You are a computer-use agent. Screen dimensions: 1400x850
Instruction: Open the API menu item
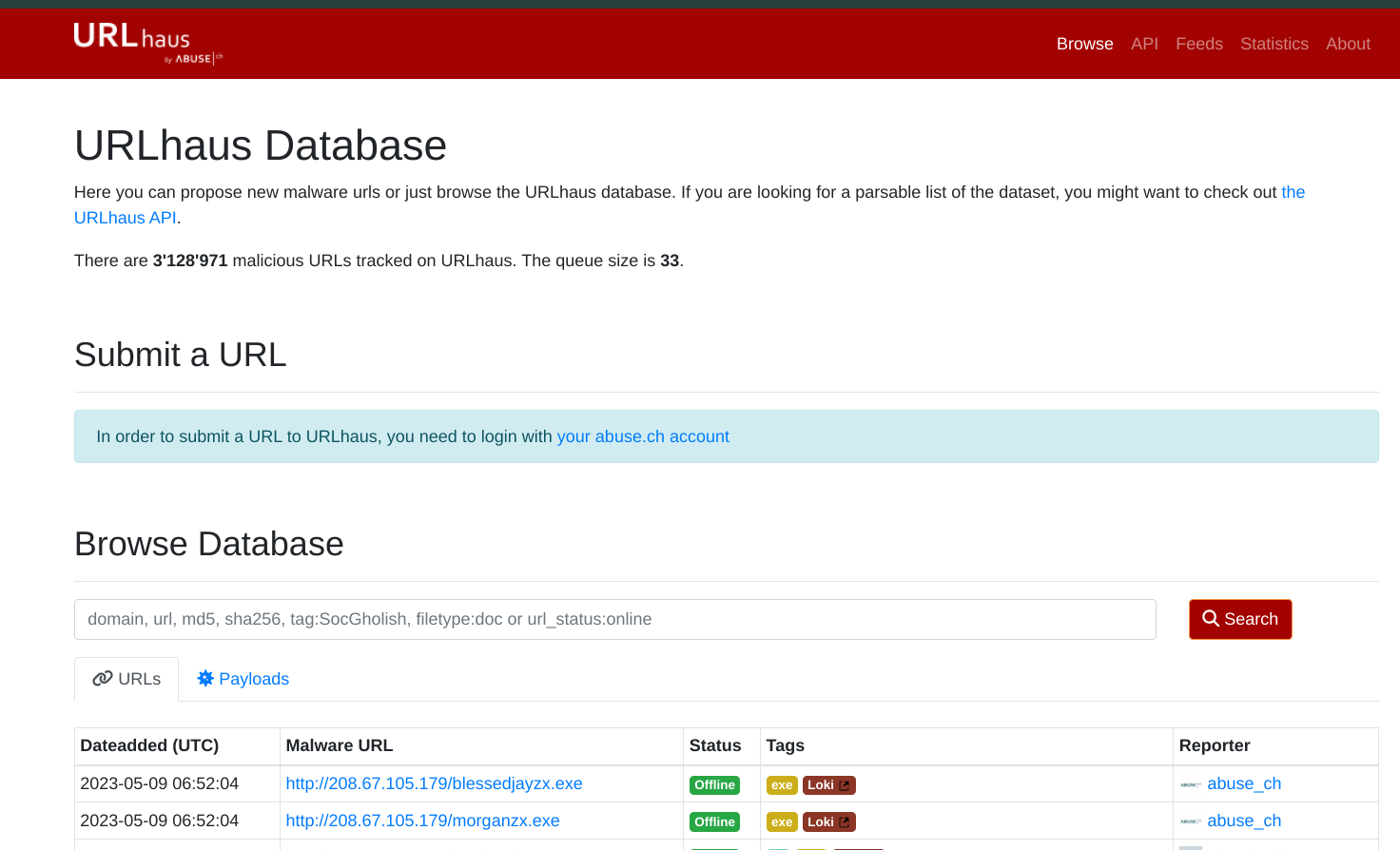pos(1144,44)
